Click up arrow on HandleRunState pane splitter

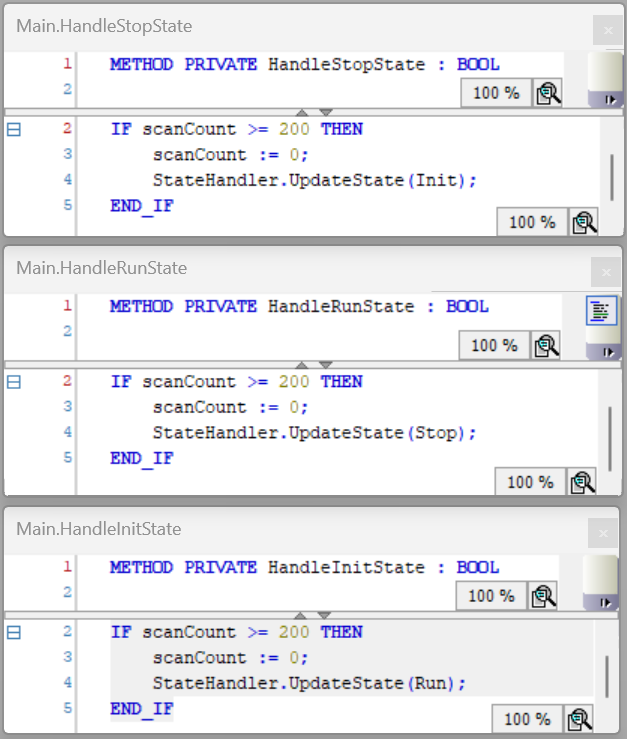click(302, 365)
